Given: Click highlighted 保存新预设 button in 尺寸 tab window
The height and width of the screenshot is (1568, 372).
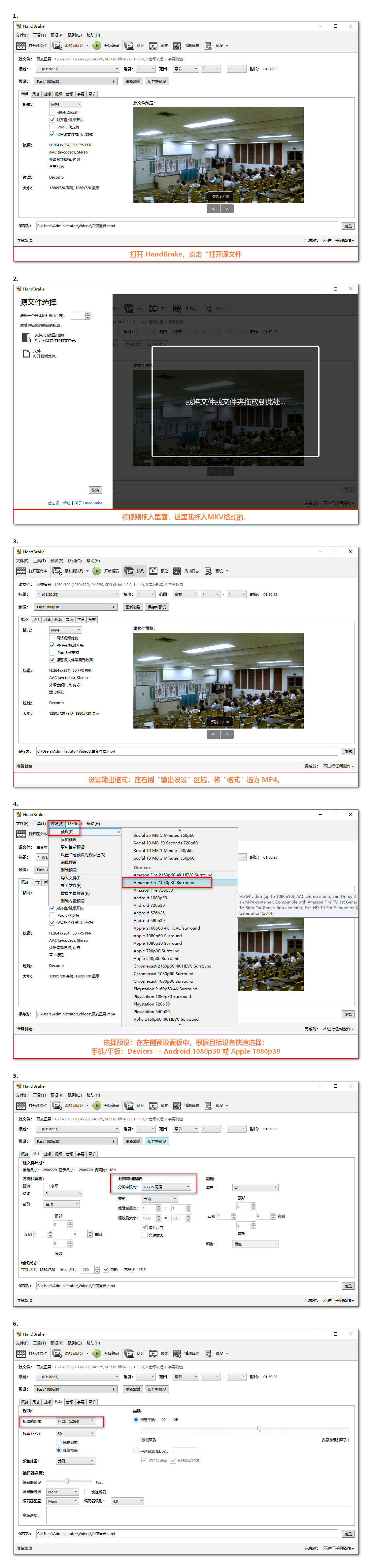Looking at the screenshot, I should [156, 1141].
